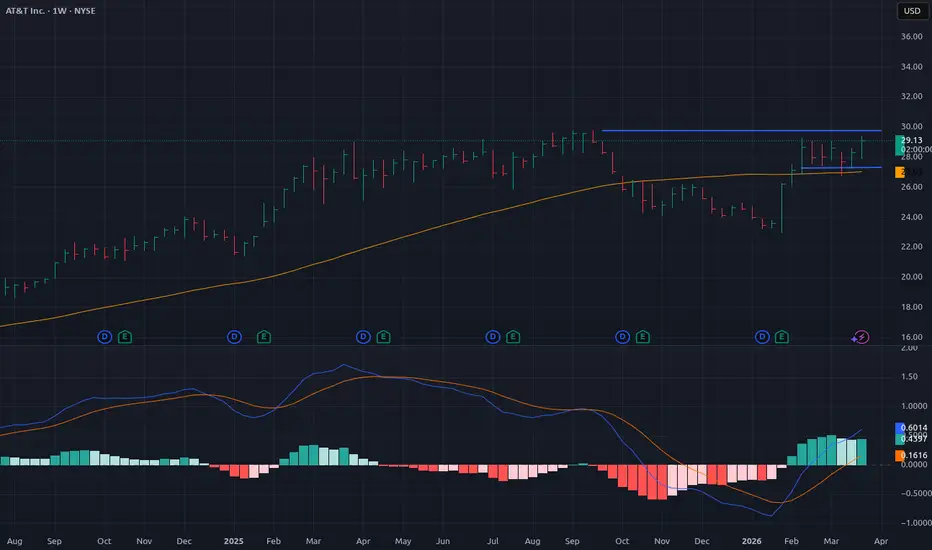Viewport: 932px width, 550px height.
Task: Click the 36.00 price axis label
Action: tap(912, 36)
